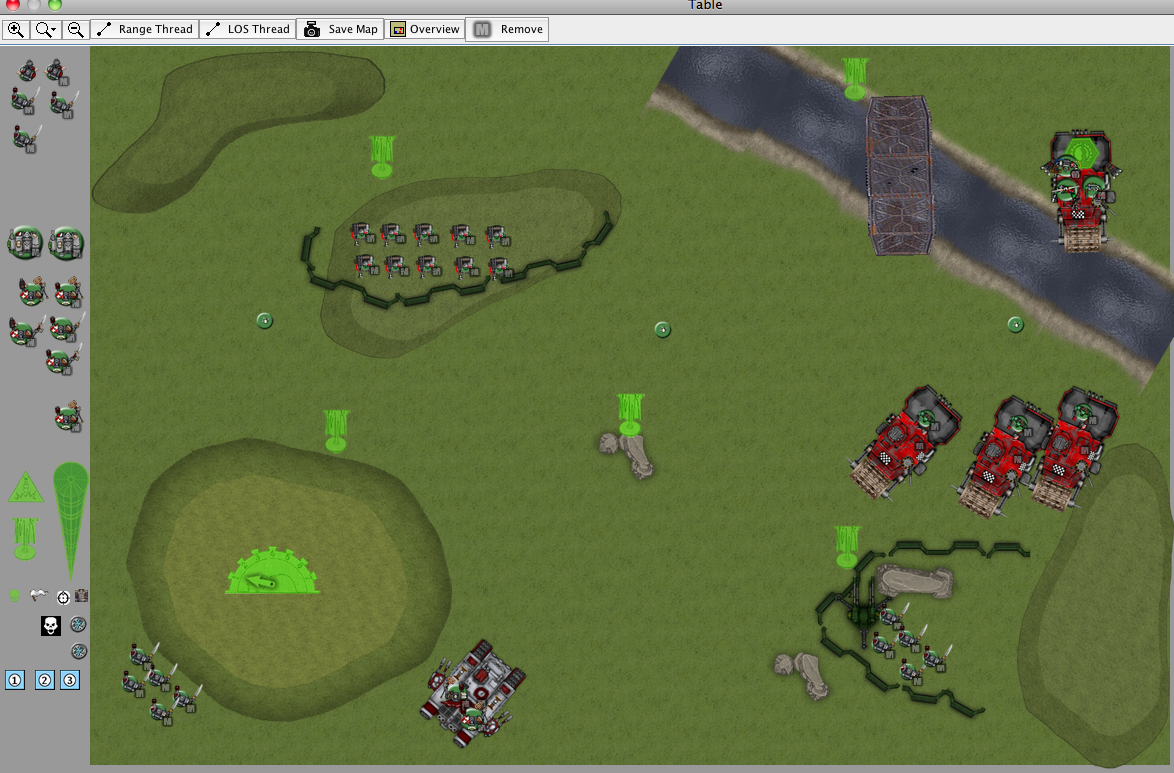Screen dimensions: 1174x773
Task: Click the objective disc in the map center
Action: click(x=663, y=330)
